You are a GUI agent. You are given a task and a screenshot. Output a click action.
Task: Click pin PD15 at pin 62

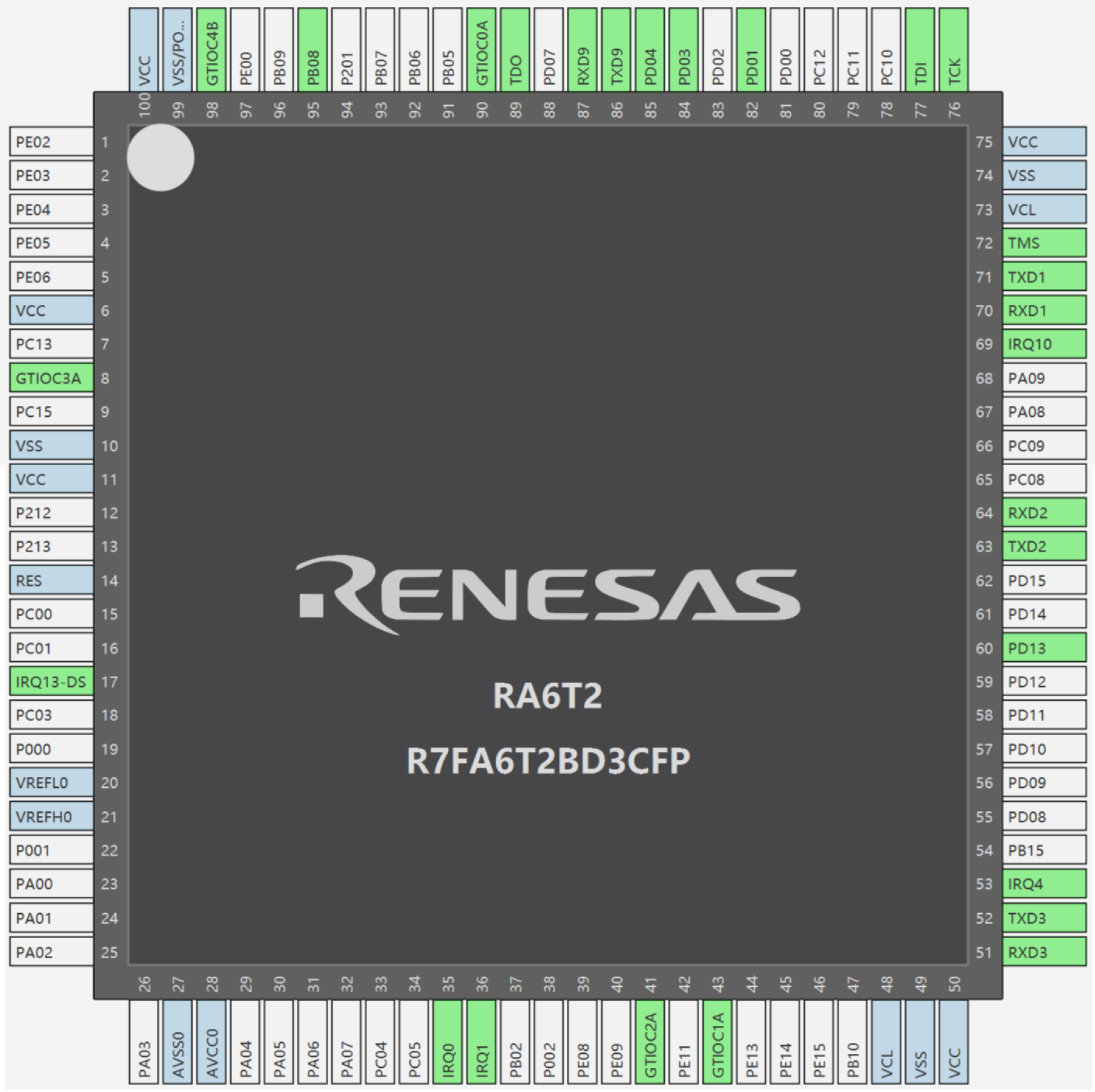1044,580
